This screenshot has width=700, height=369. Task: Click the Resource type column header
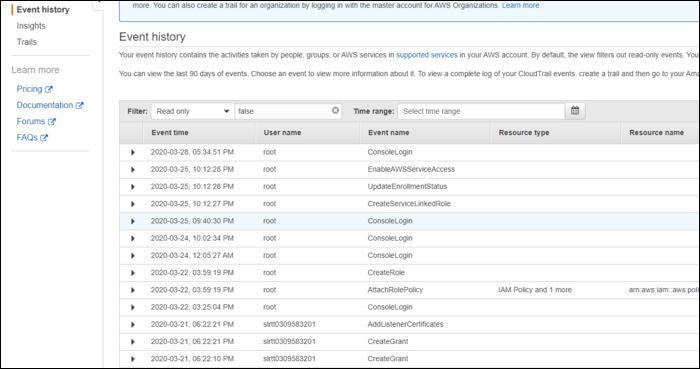[524, 133]
